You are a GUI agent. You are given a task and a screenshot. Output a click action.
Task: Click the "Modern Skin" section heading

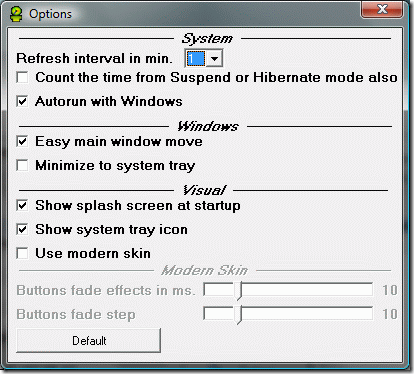pyautogui.click(x=204, y=270)
